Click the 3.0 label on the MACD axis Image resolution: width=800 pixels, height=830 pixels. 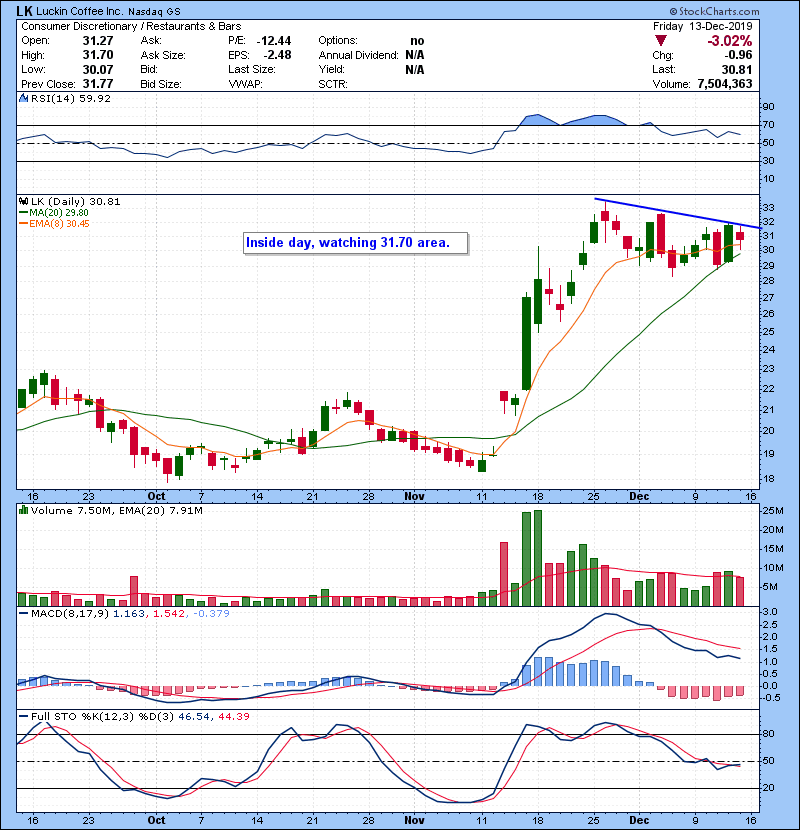pos(770,612)
